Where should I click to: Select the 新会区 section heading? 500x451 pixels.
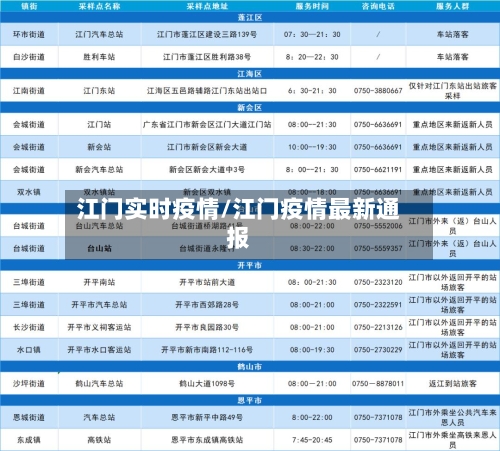click(250, 107)
